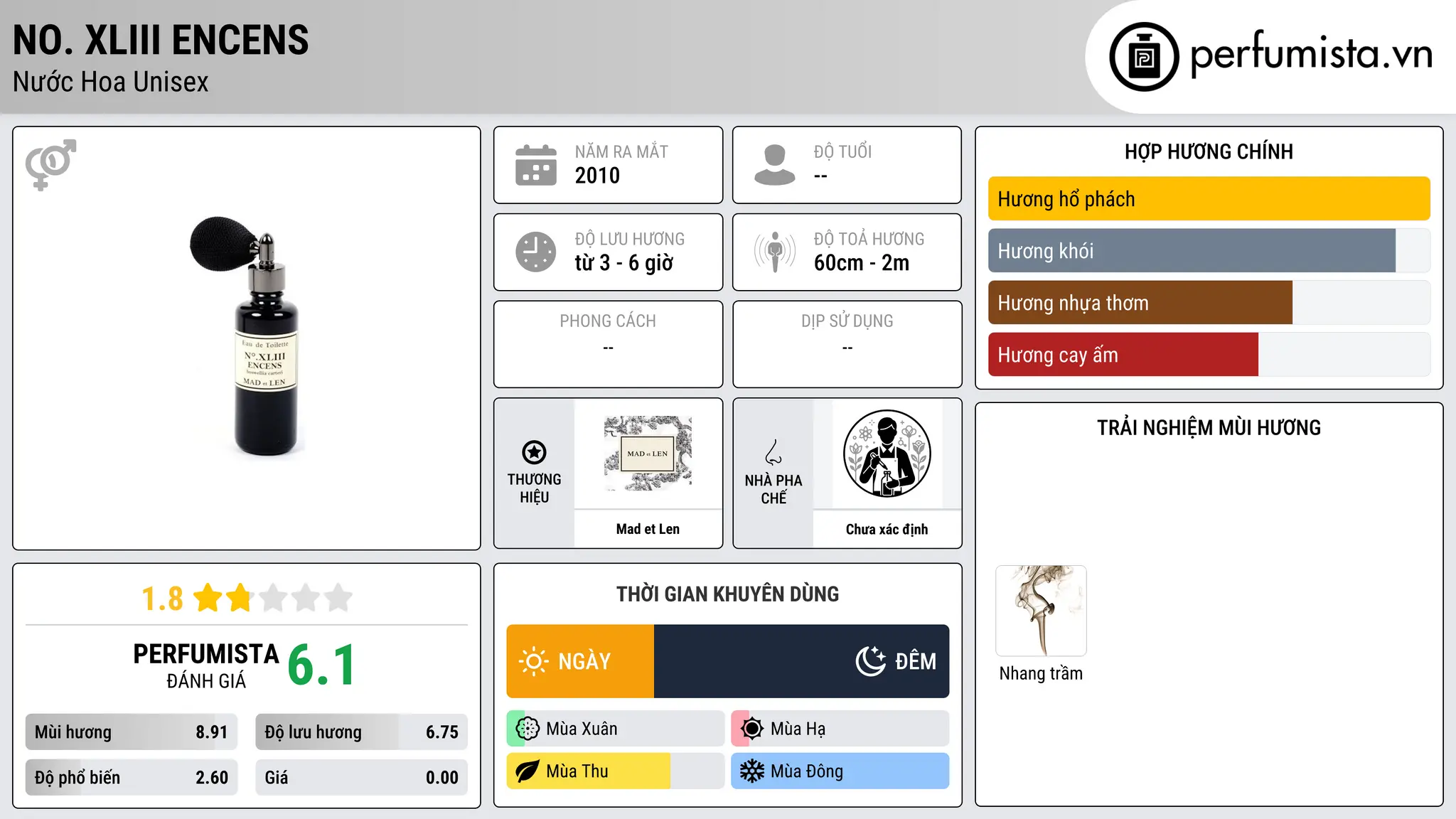The image size is (1456, 819).
Task: Select the Hương cay ấm accord bar
Action: tap(1209, 355)
